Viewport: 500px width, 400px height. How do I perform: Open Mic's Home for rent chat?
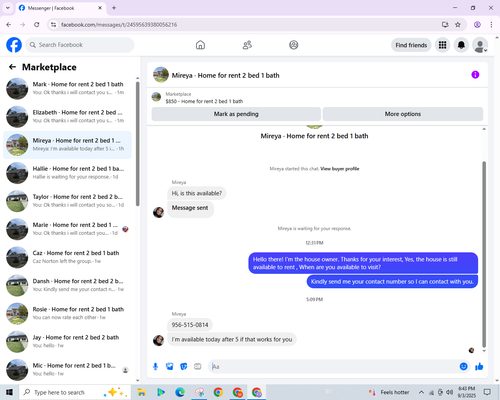coord(68,370)
